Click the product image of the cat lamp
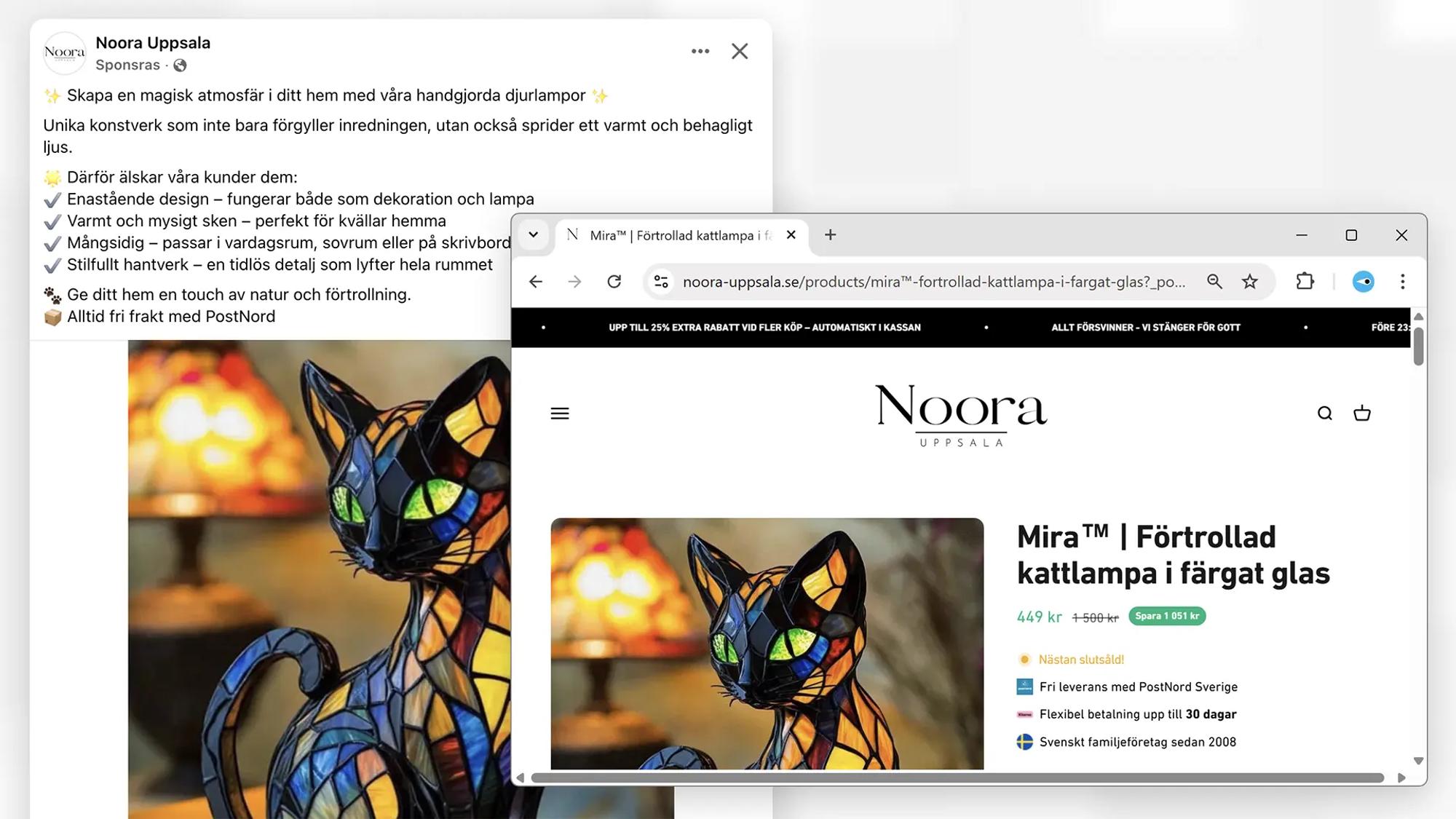Screen dimensions: 1456x819 (767, 644)
